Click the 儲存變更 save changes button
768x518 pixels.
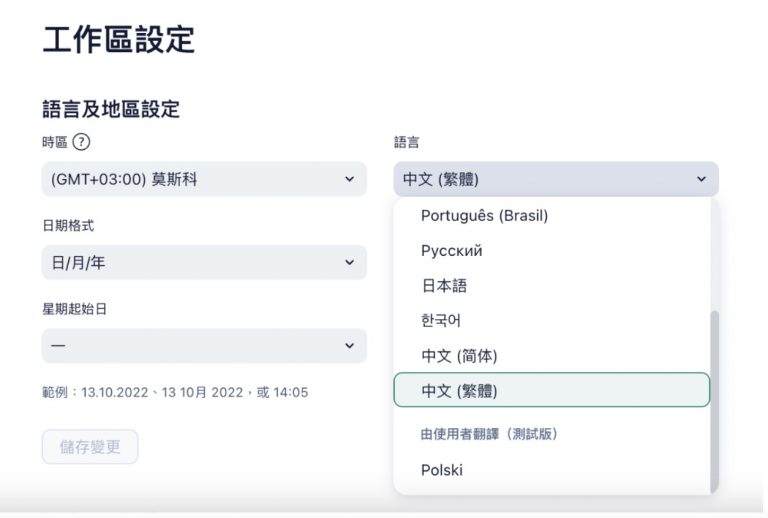coord(90,447)
